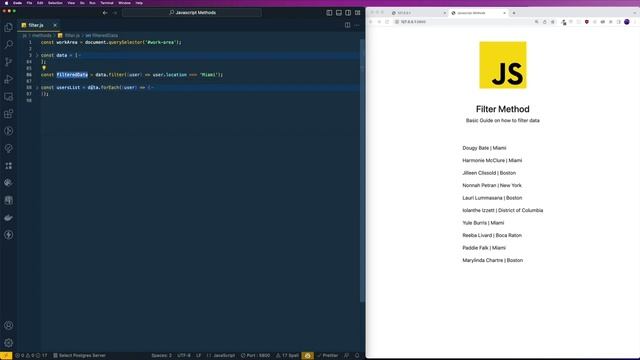Expand the folded 'const usersList' block
This screenshot has height=360, width=640.
(37, 87)
